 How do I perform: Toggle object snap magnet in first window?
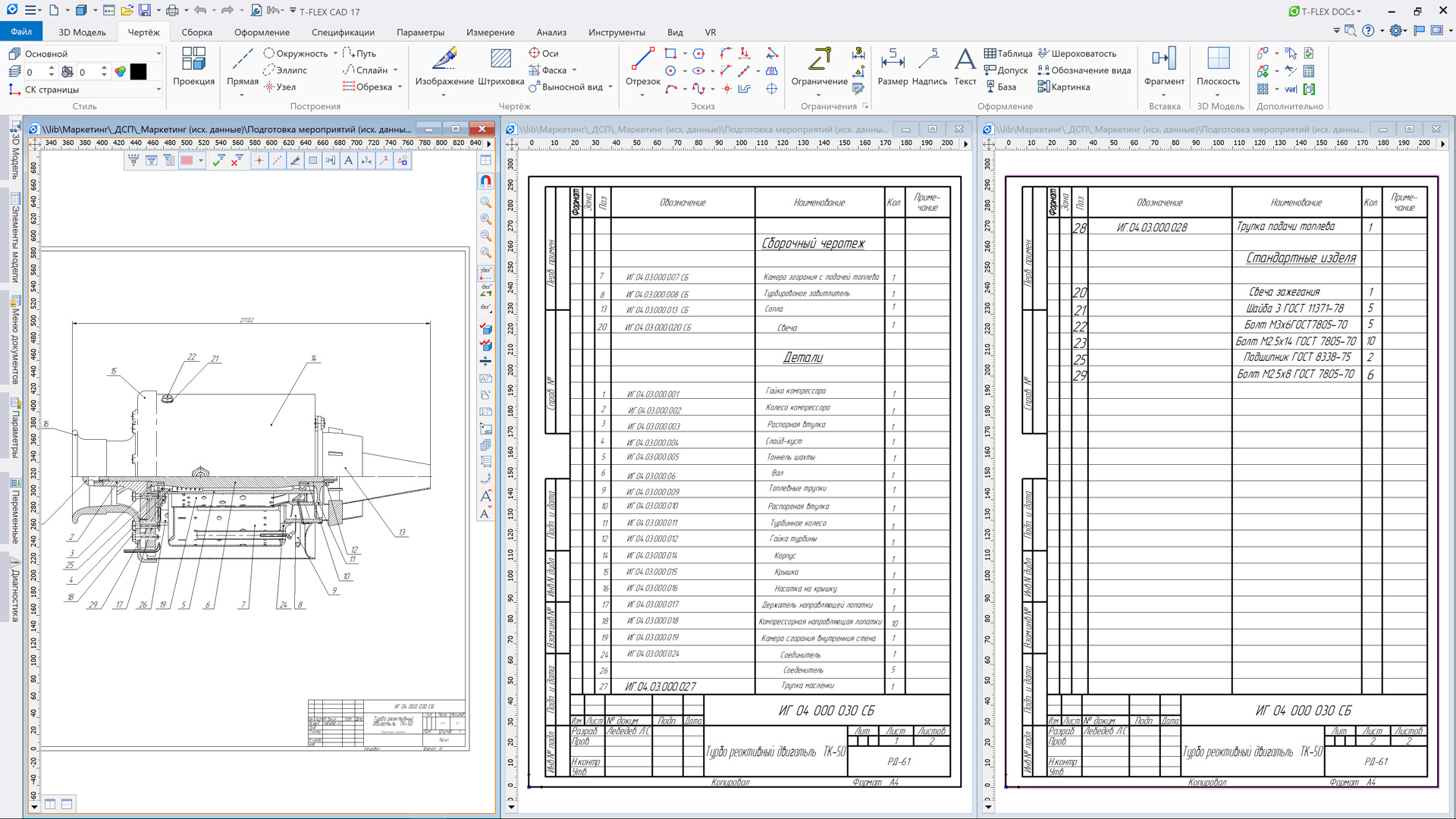(x=486, y=181)
